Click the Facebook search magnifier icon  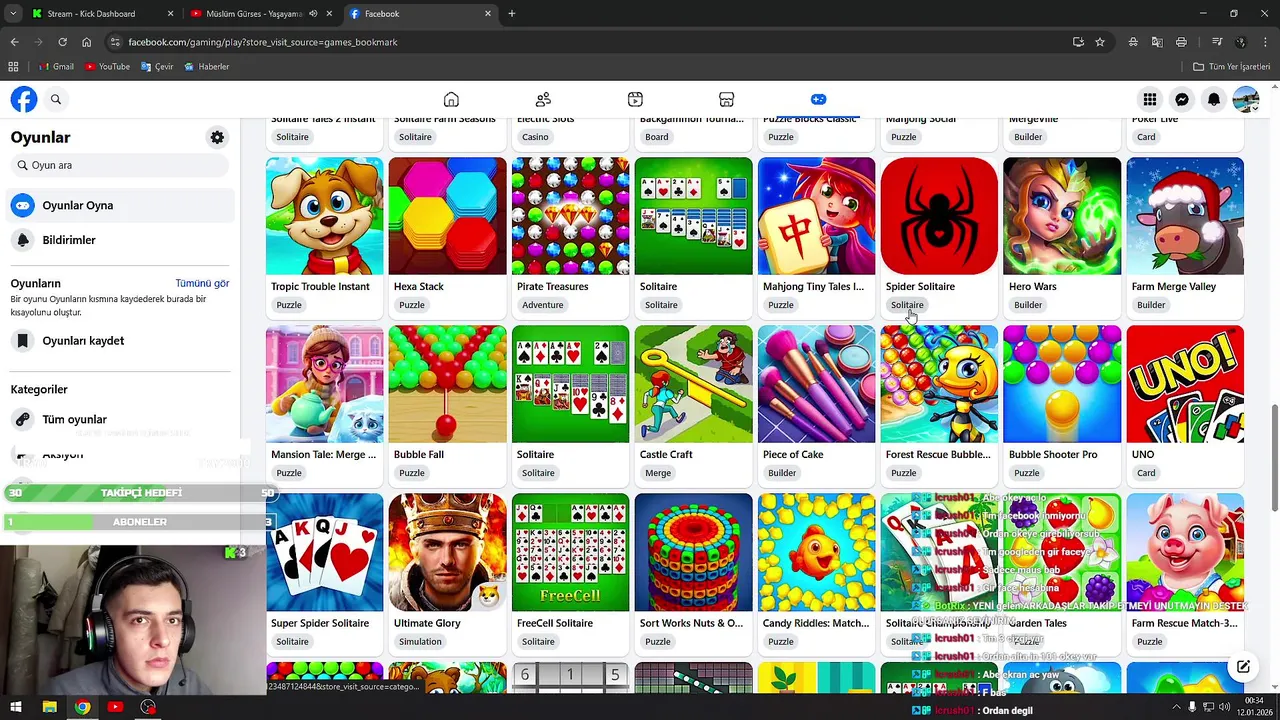(x=56, y=99)
